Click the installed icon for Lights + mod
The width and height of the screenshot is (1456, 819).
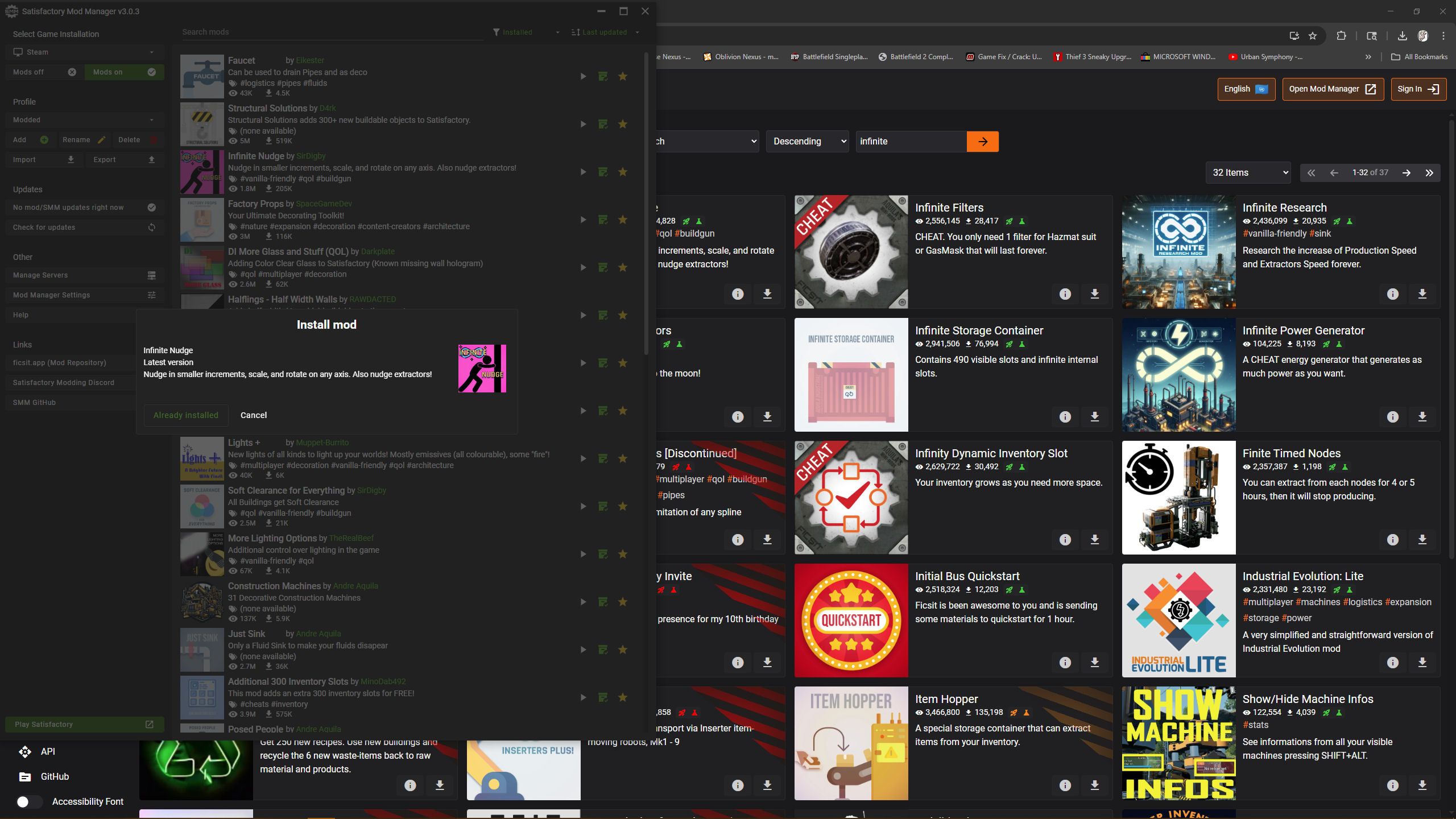(603, 458)
